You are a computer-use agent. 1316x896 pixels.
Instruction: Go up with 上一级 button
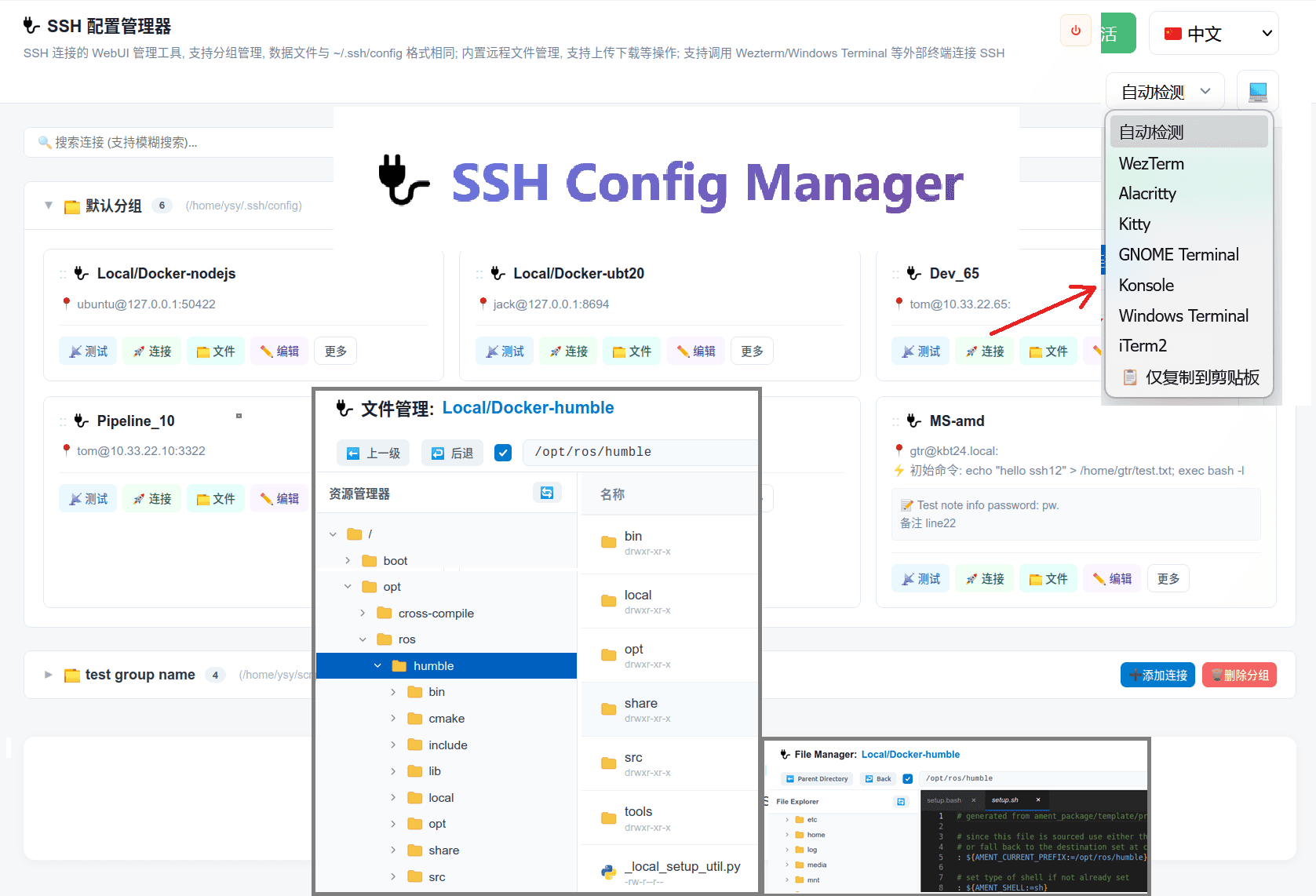(374, 453)
